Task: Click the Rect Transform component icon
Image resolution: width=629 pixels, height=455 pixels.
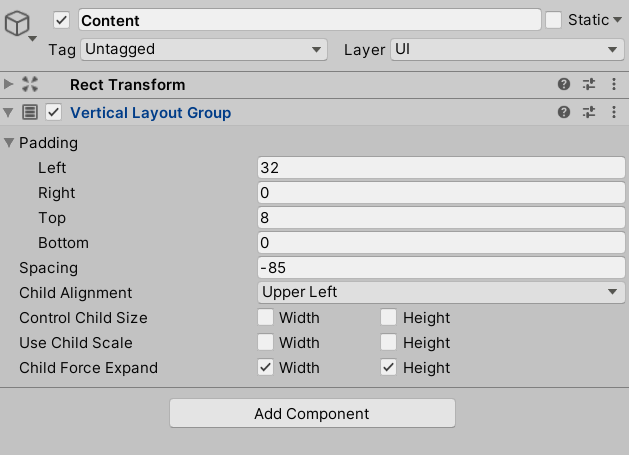Action: (30, 85)
